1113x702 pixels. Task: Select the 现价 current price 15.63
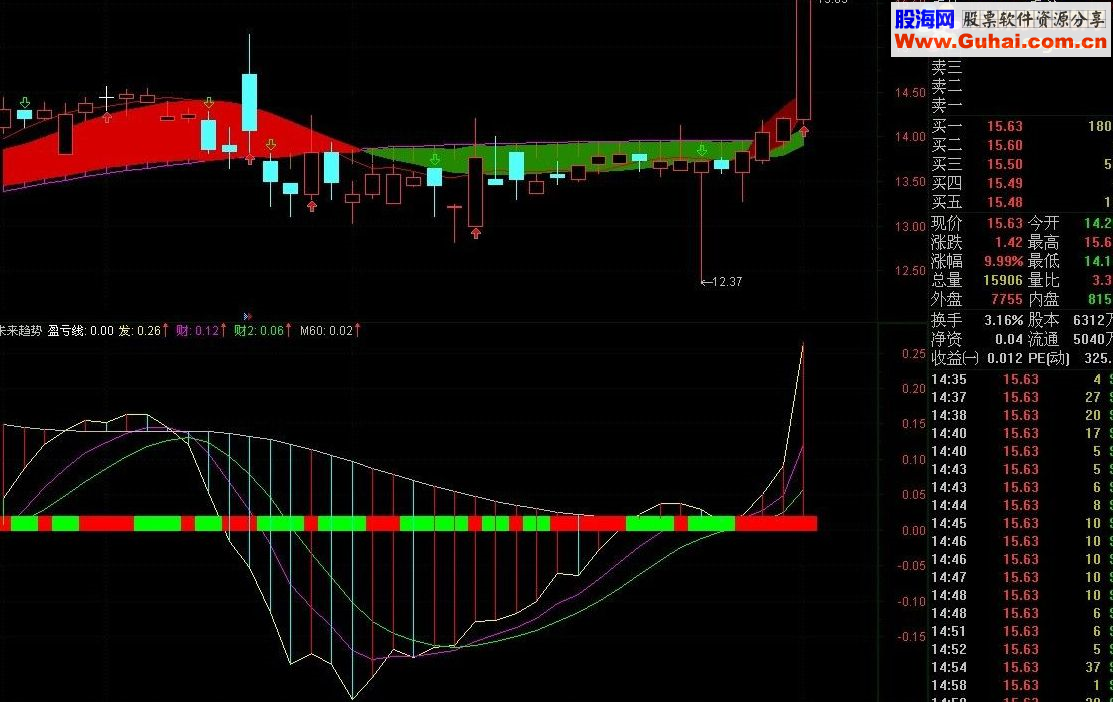point(1005,224)
